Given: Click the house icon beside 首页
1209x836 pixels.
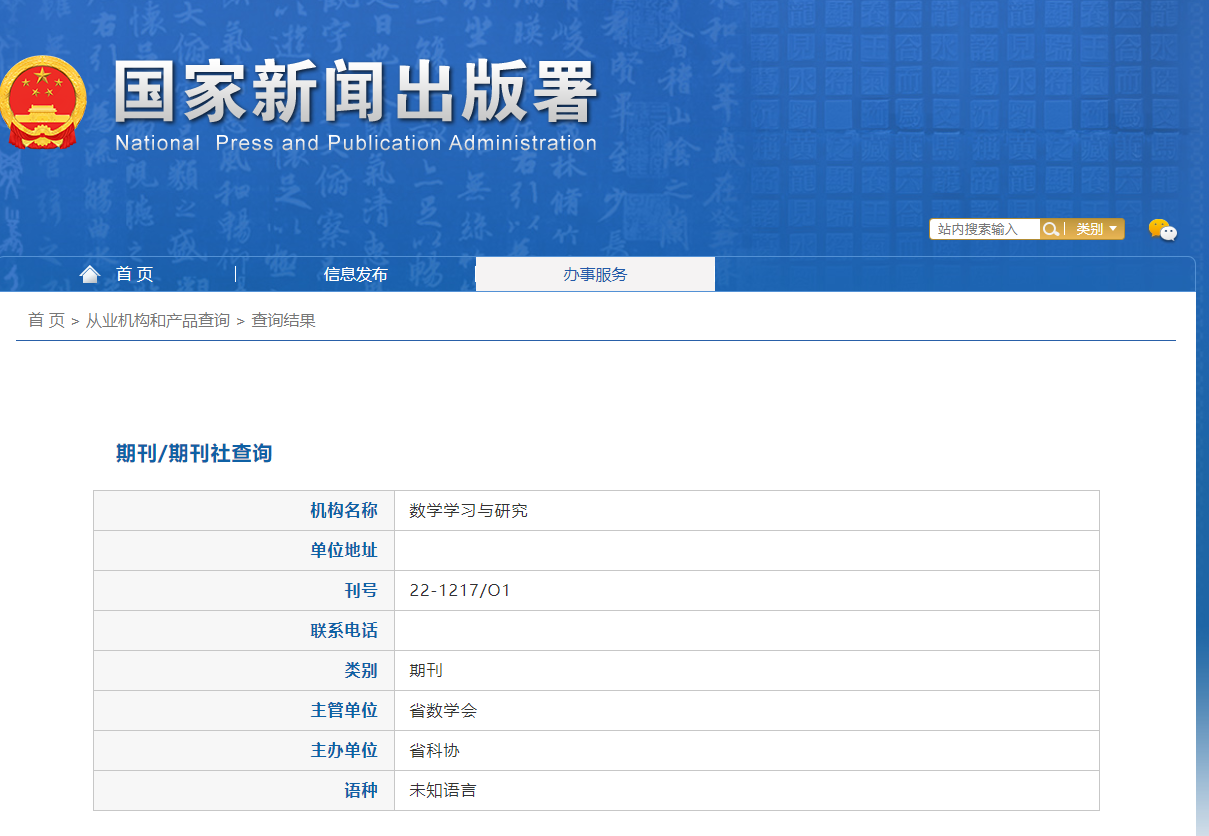Looking at the screenshot, I should 90,274.
